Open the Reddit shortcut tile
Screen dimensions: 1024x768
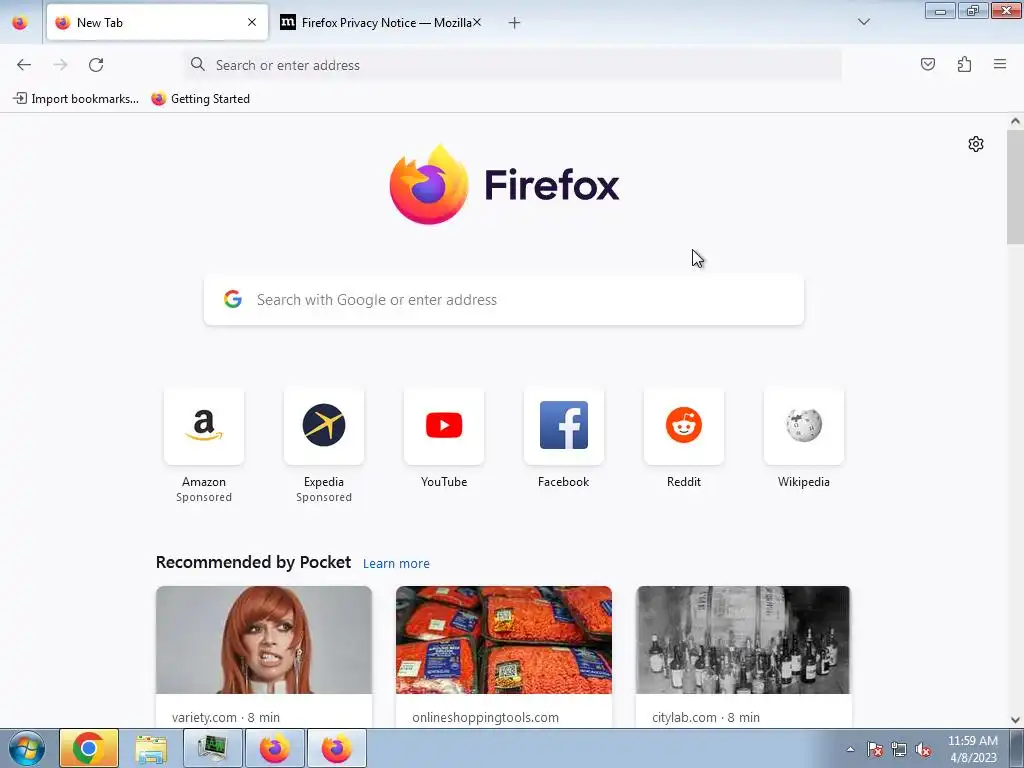click(x=684, y=426)
